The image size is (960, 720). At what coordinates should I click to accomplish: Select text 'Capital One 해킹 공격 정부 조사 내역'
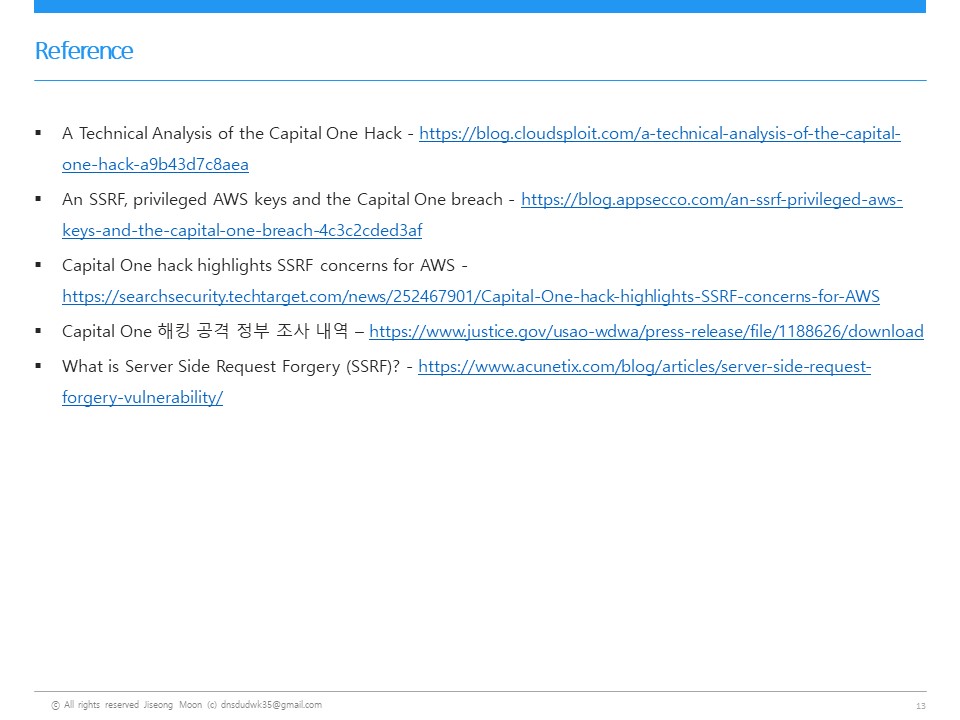tap(205, 331)
